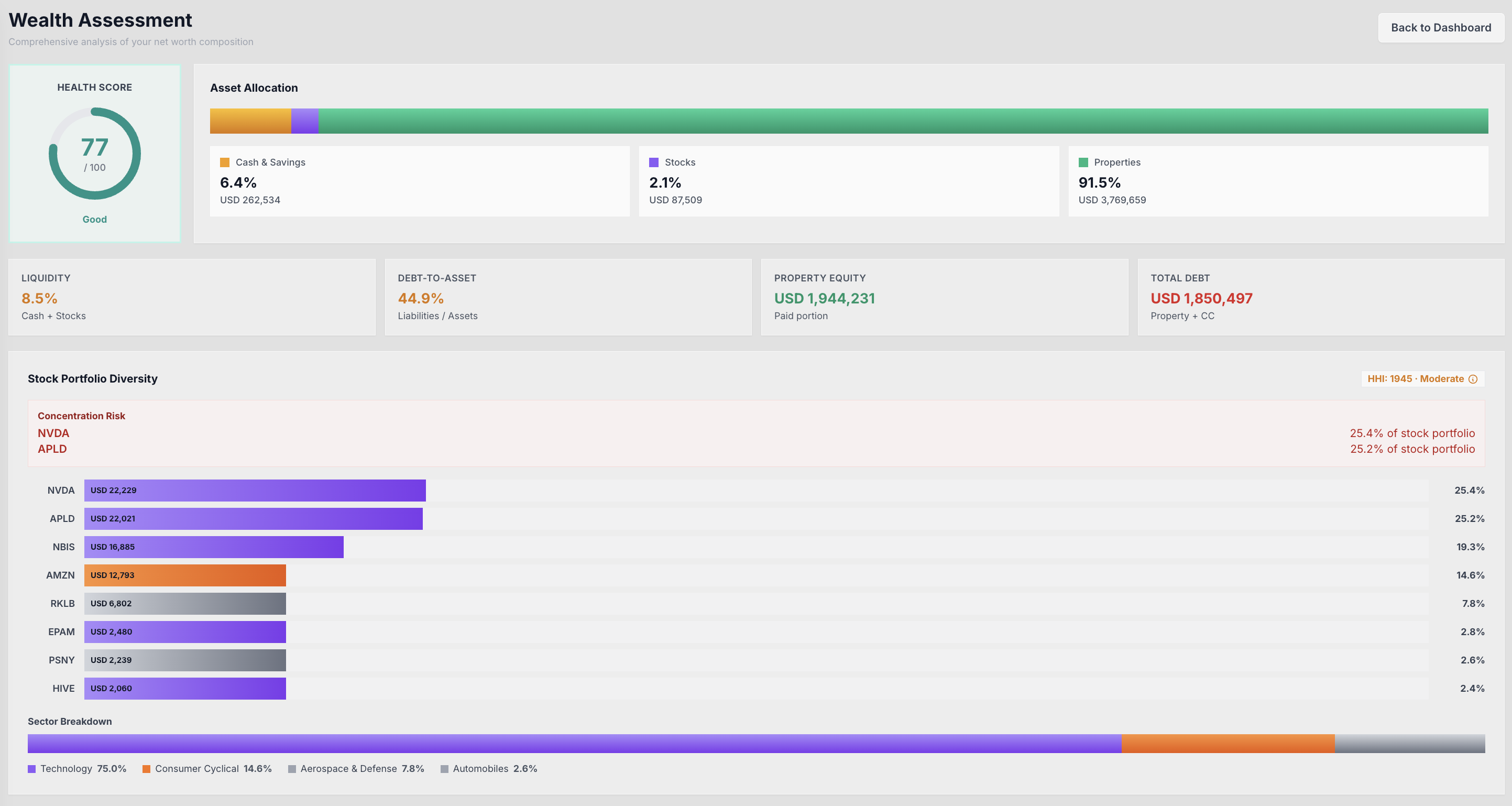
Task: Select the AMZN bar showing USD 12,793
Action: coord(185,575)
